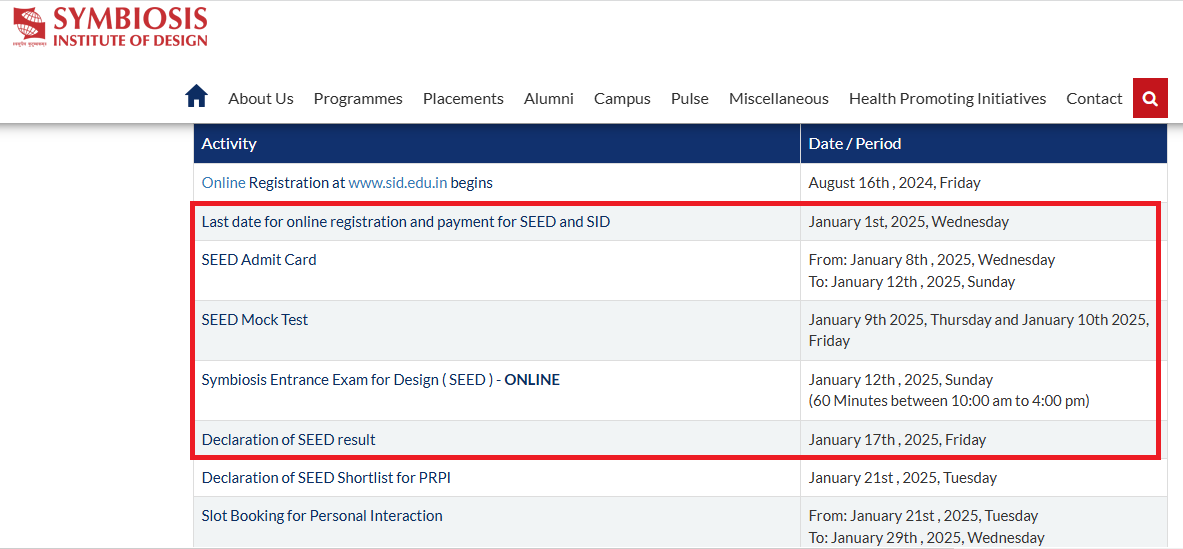The width and height of the screenshot is (1183, 549).
Task: Click 'Slot Booking for Personal Interaction' label
Action: 322,516
